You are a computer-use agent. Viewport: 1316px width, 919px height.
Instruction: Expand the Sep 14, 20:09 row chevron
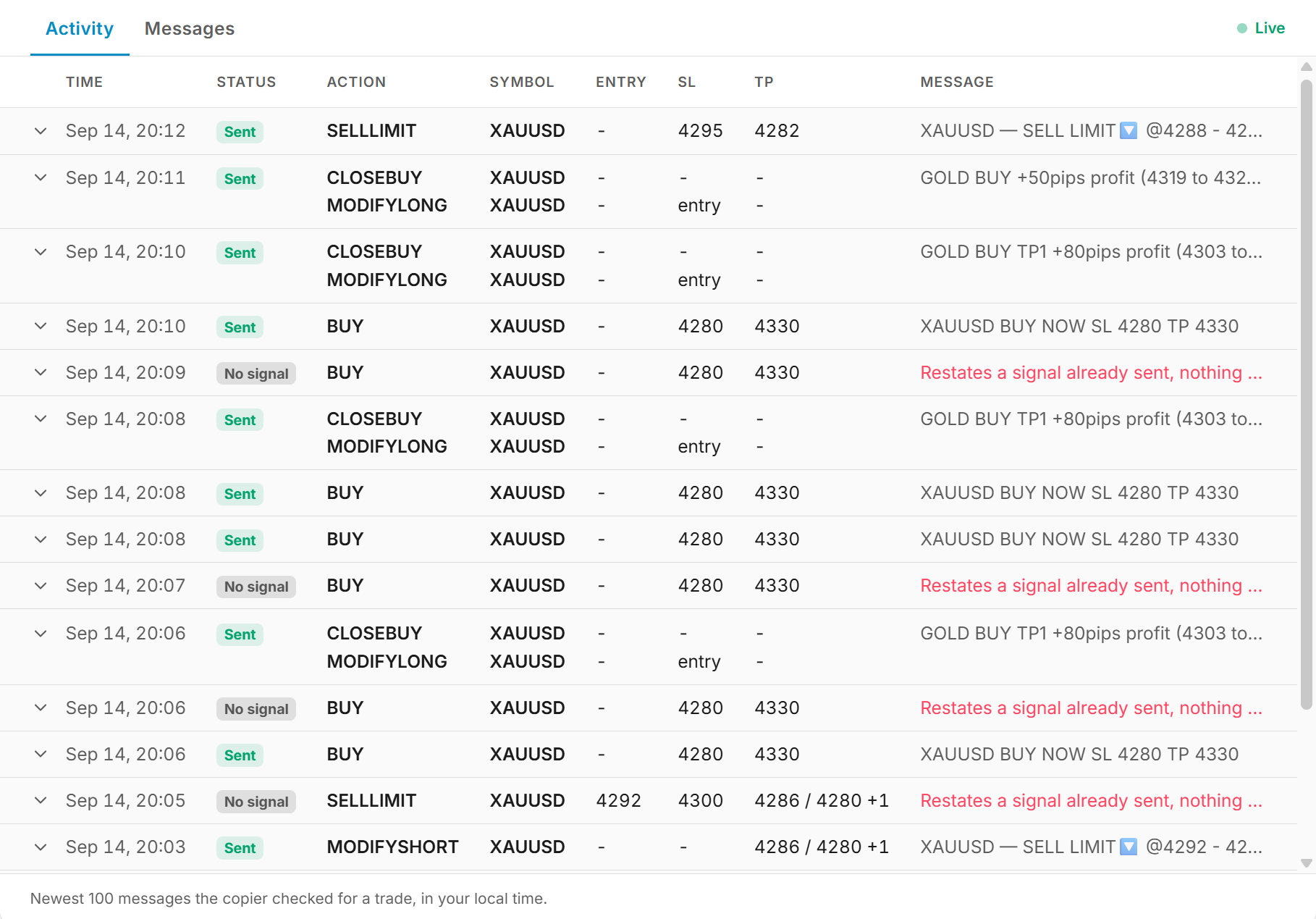tap(41, 372)
